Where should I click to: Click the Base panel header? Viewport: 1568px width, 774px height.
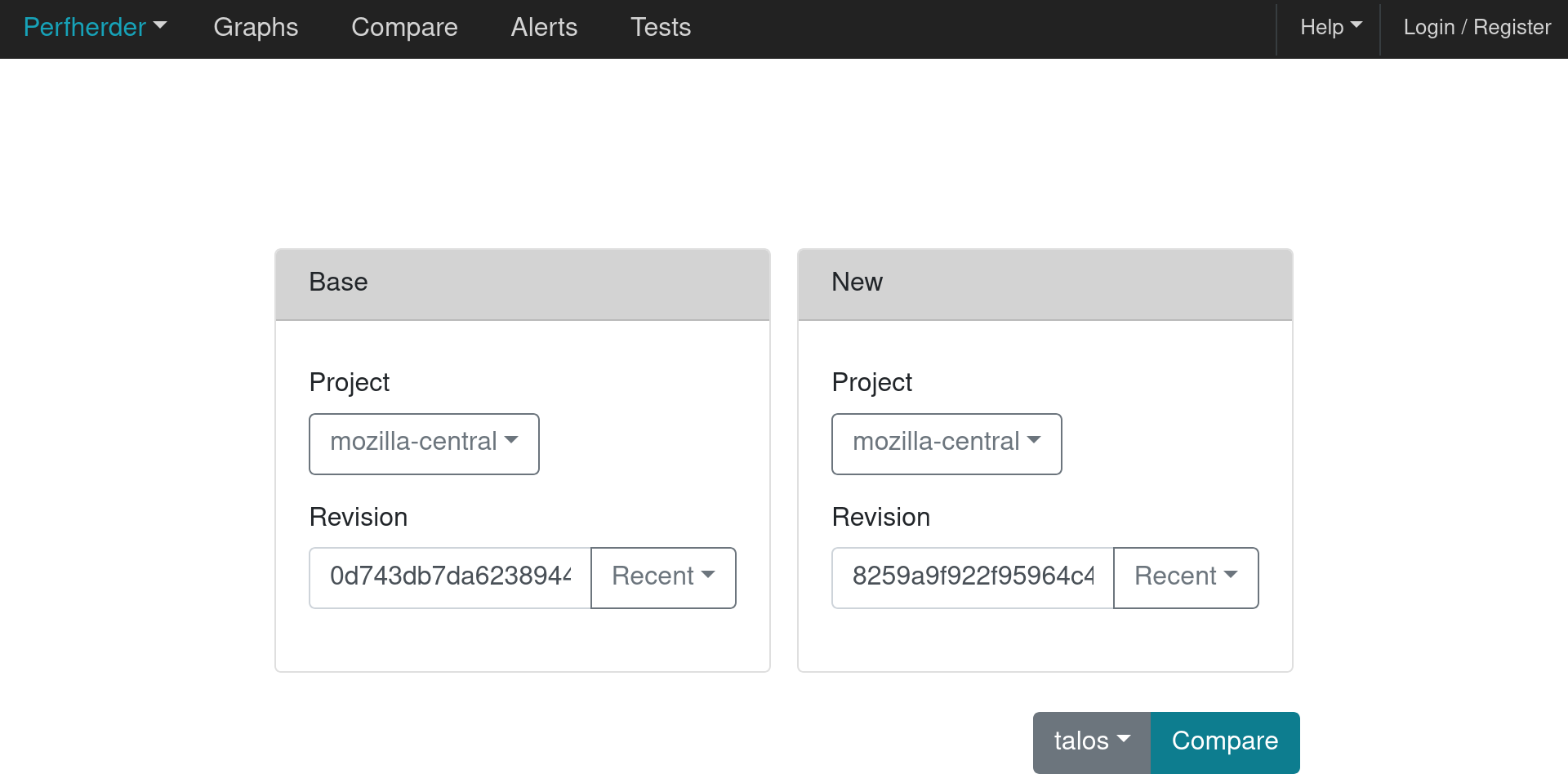pyautogui.click(x=523, y=282)
